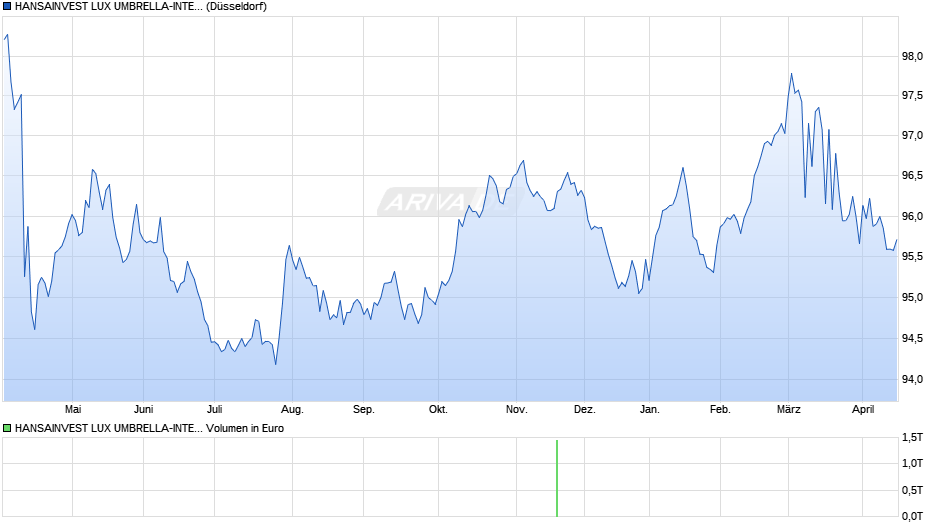Click the March price peak on the line
The width and height of the screenshot is (940, 526).
coord(791,74)
